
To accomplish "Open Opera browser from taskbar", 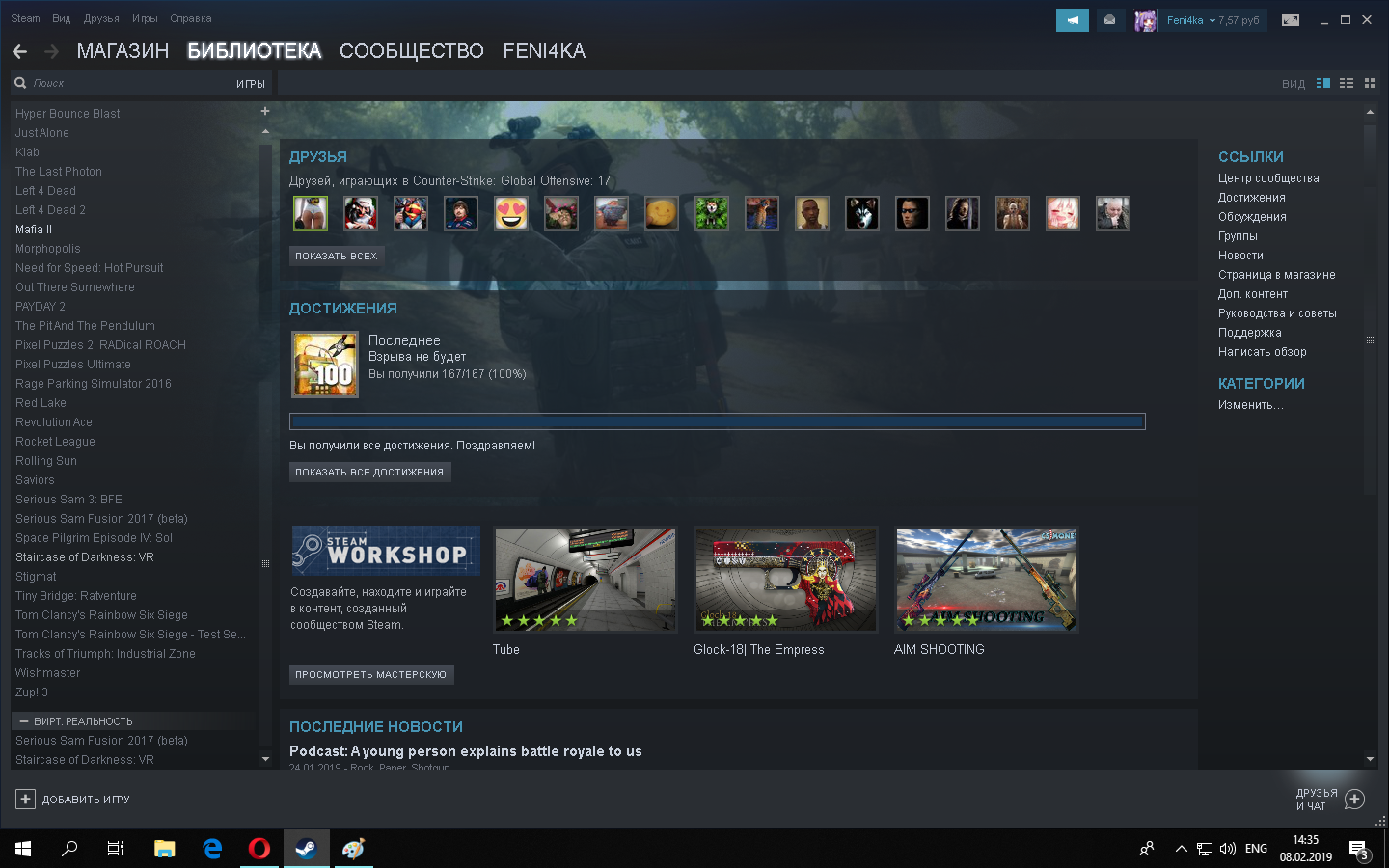I will click(x=259, y=849).
